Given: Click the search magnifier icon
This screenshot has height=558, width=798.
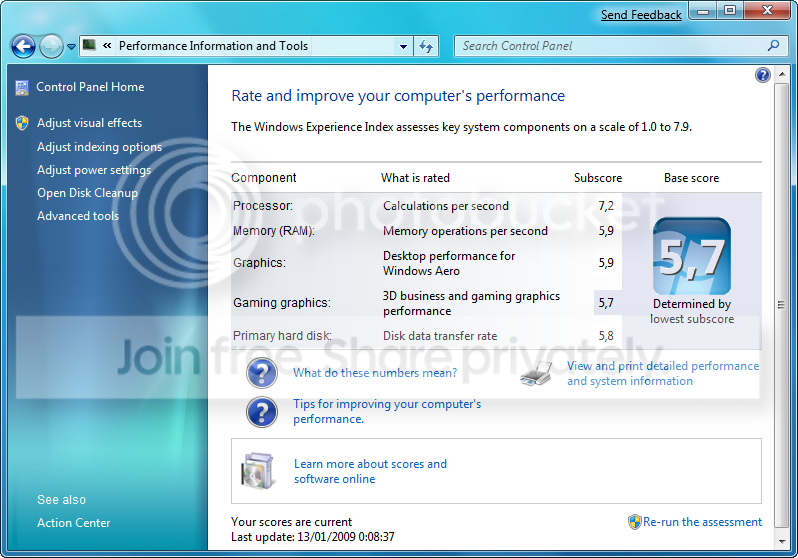Looking at the screenshot, I should point(774,46).
